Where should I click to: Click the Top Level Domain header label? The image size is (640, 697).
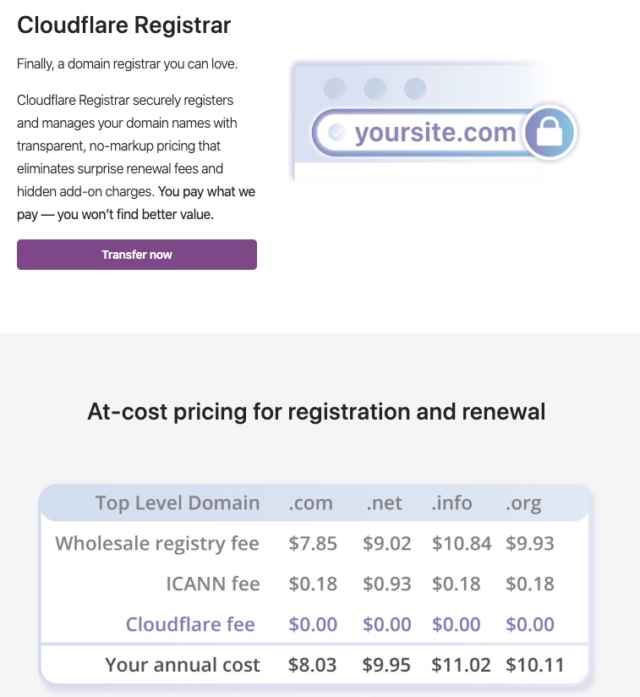pos(177,503)
